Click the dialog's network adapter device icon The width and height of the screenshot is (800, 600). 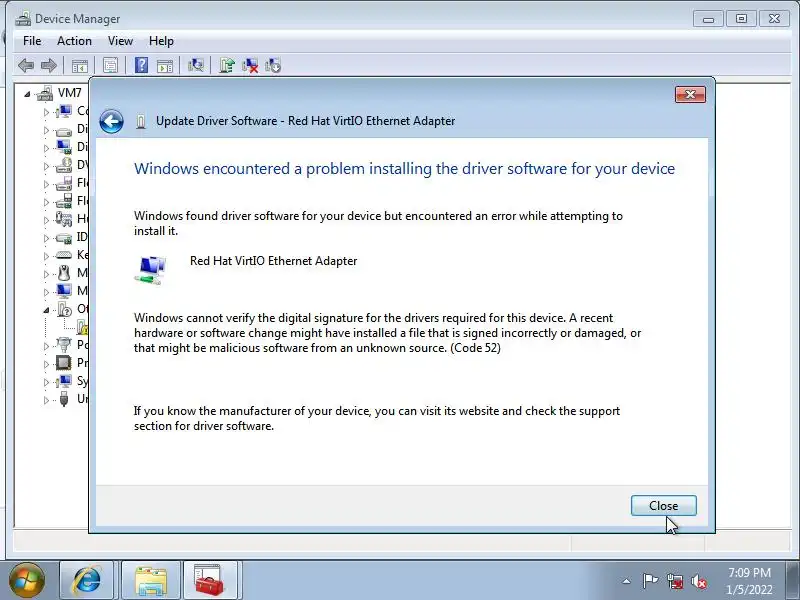pos(151,269)
